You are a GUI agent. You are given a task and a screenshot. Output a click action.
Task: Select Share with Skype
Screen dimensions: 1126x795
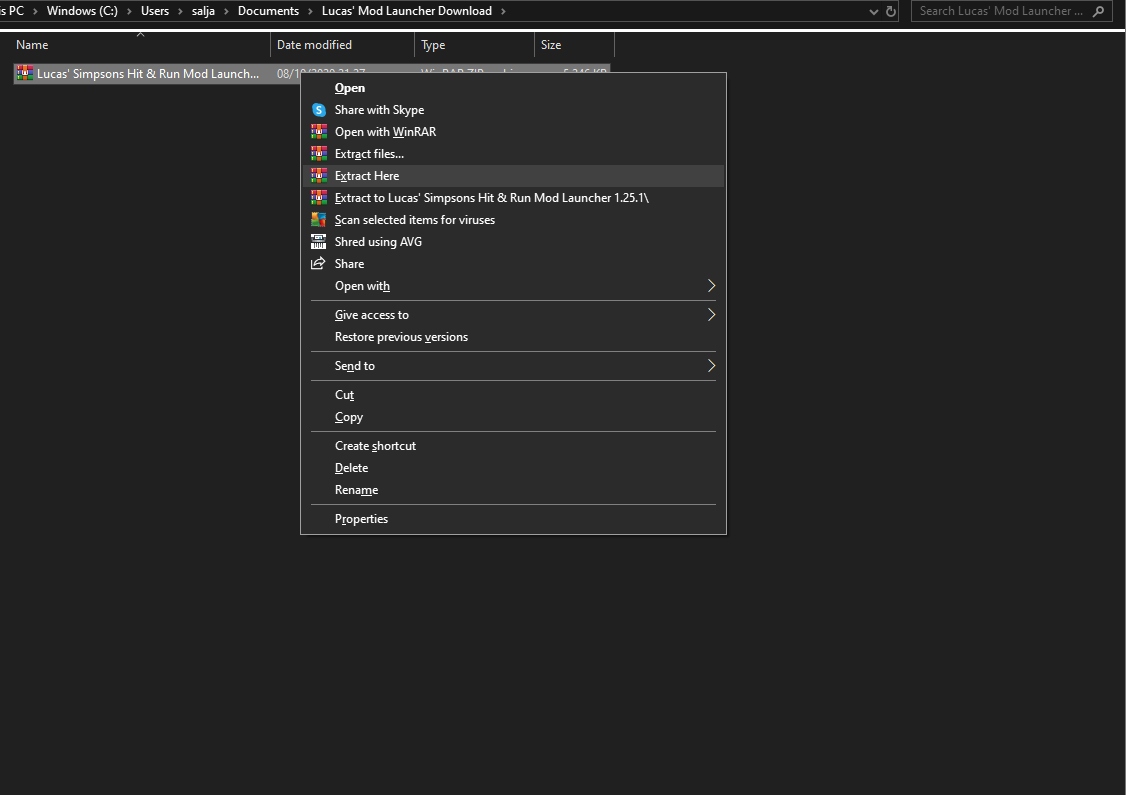coord(513,110)
